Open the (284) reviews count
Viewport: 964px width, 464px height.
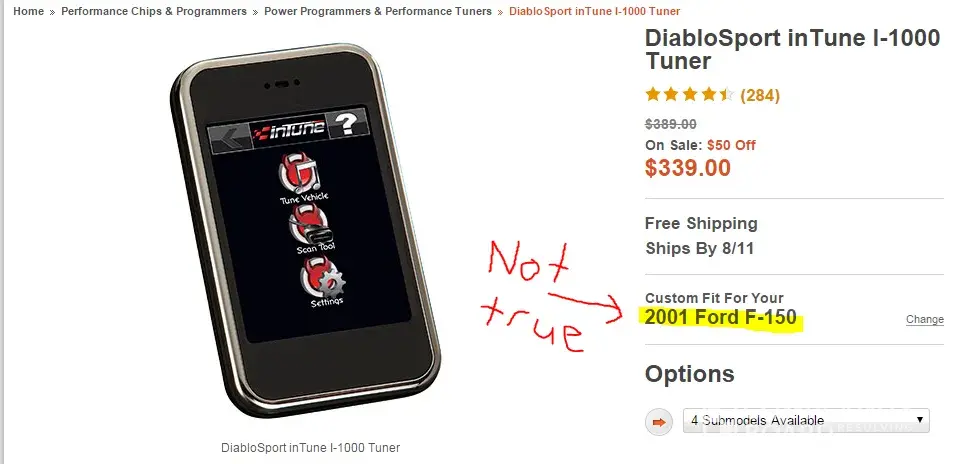[x=760, y=95]
